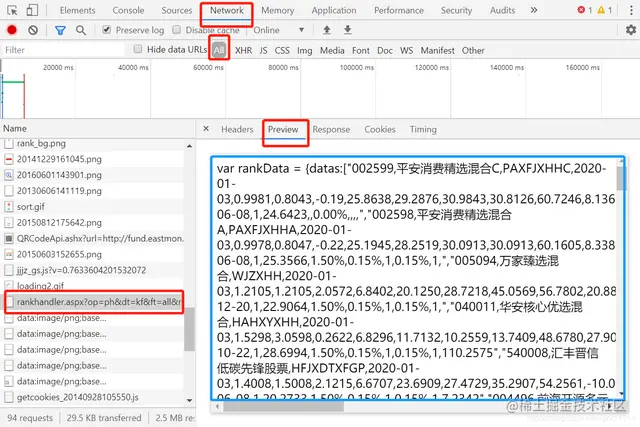The image size is (640, 427).
Task: Select the Network tab
Action: [x=227, y=10]
